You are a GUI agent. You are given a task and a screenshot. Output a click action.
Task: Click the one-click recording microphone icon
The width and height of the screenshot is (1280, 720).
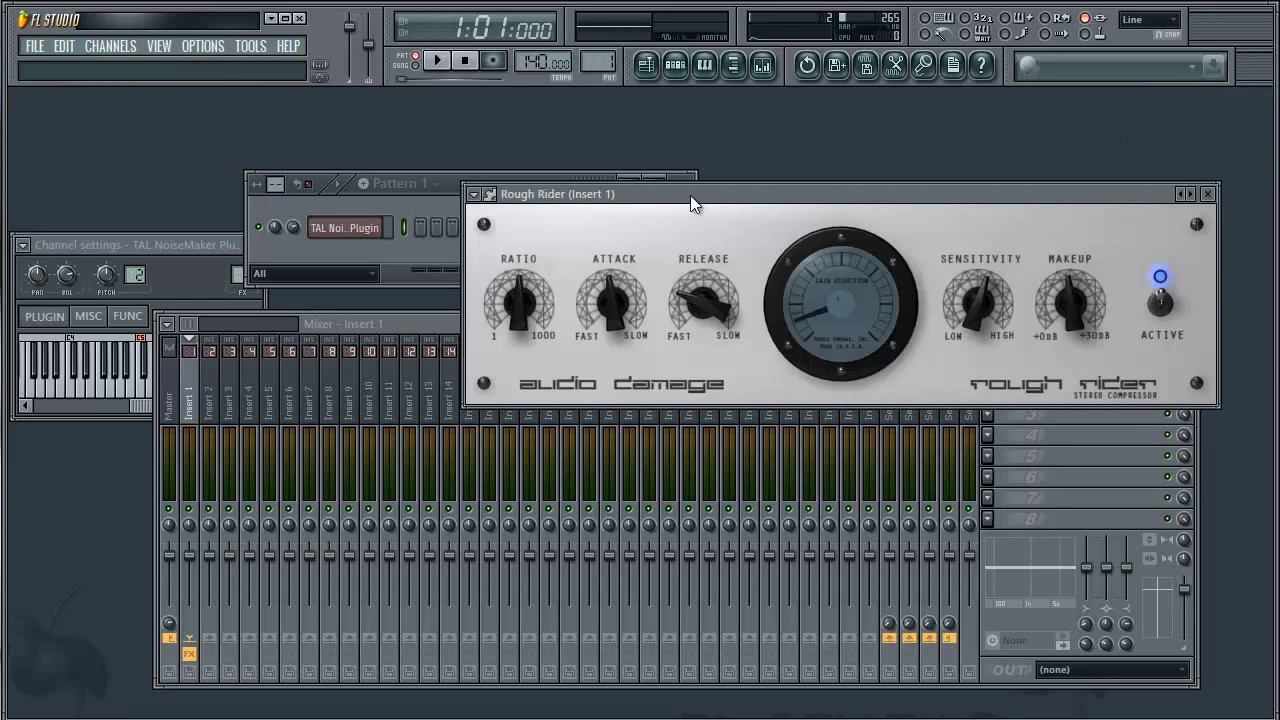tap(924, 66)
